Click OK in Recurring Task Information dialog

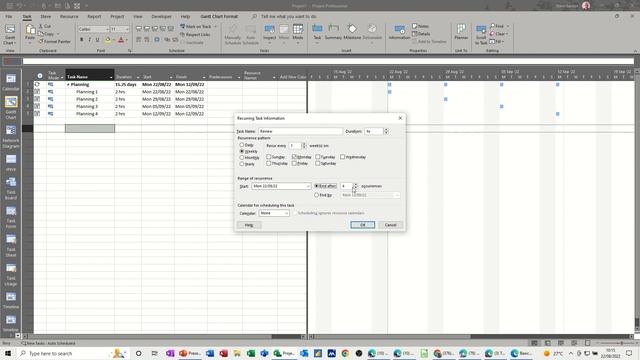(x=362, y=225)
